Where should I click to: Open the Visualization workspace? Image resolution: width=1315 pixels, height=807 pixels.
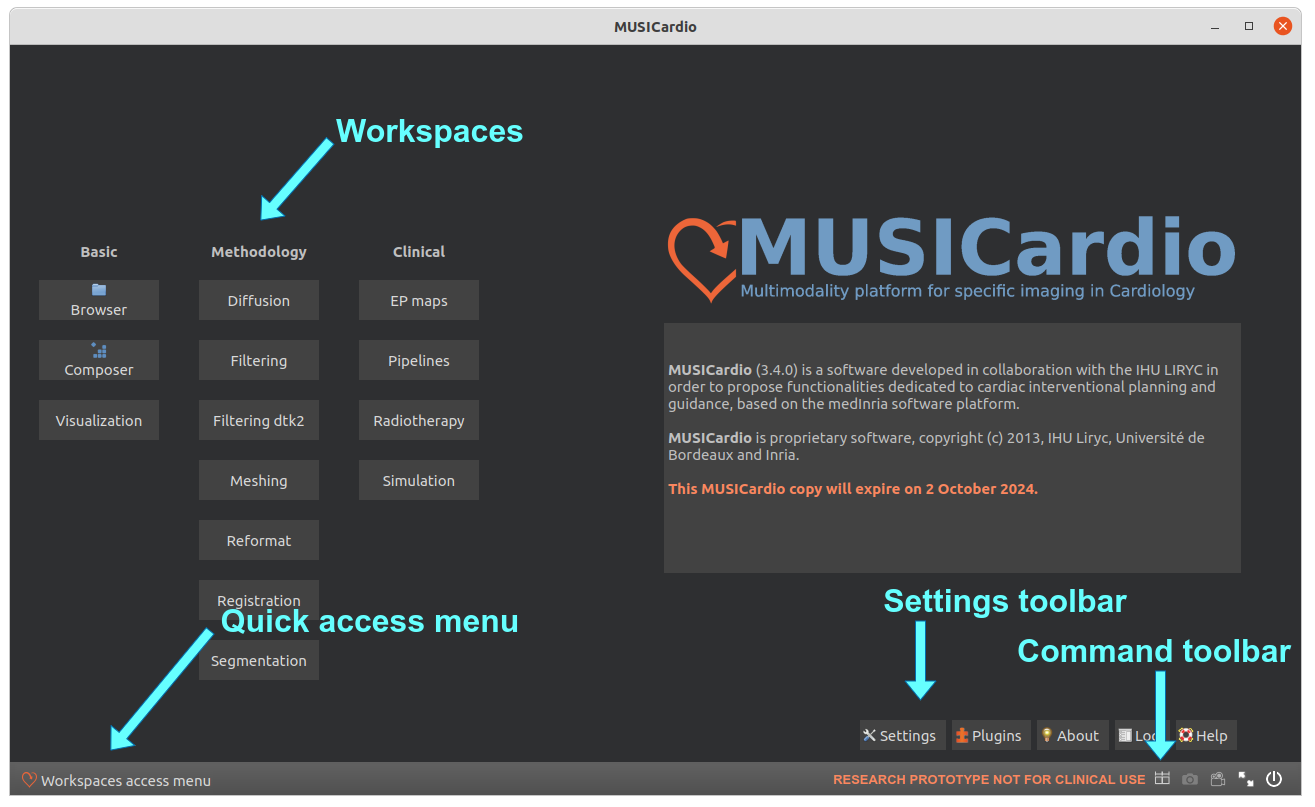coord(99,420)
